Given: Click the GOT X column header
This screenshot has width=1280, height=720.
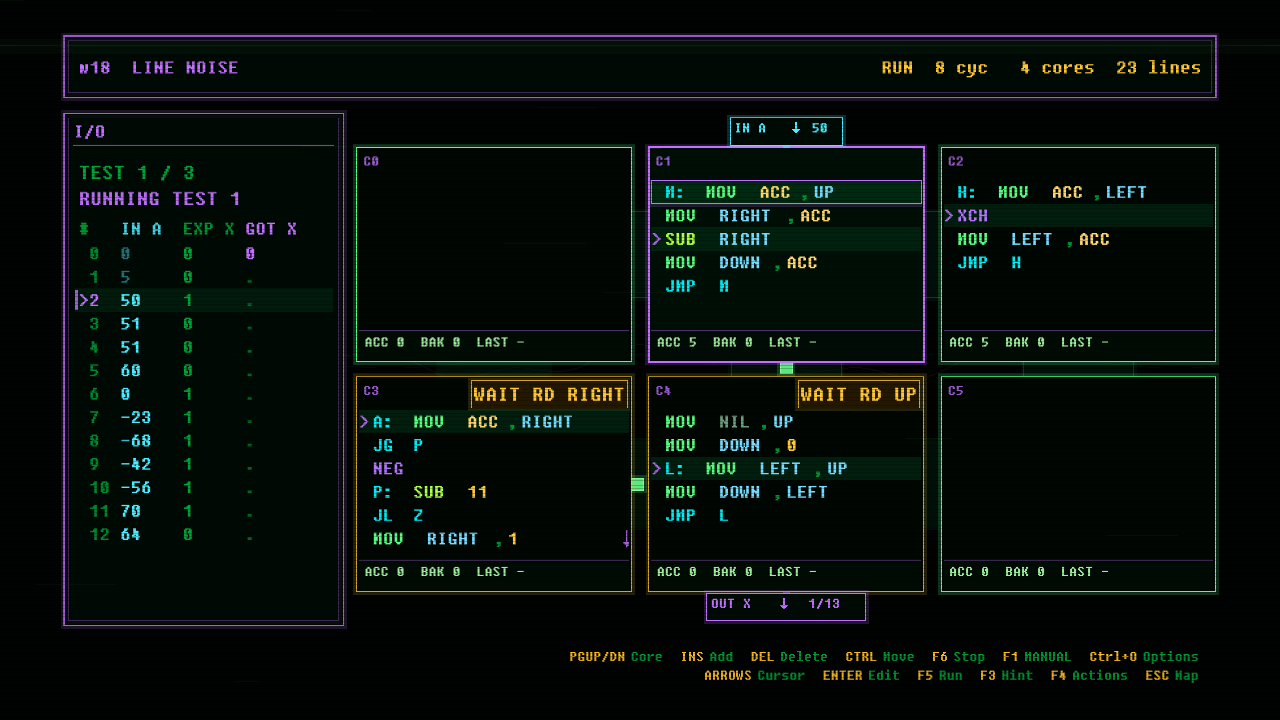Looking at the screenshot, I should tap(271, 229).
